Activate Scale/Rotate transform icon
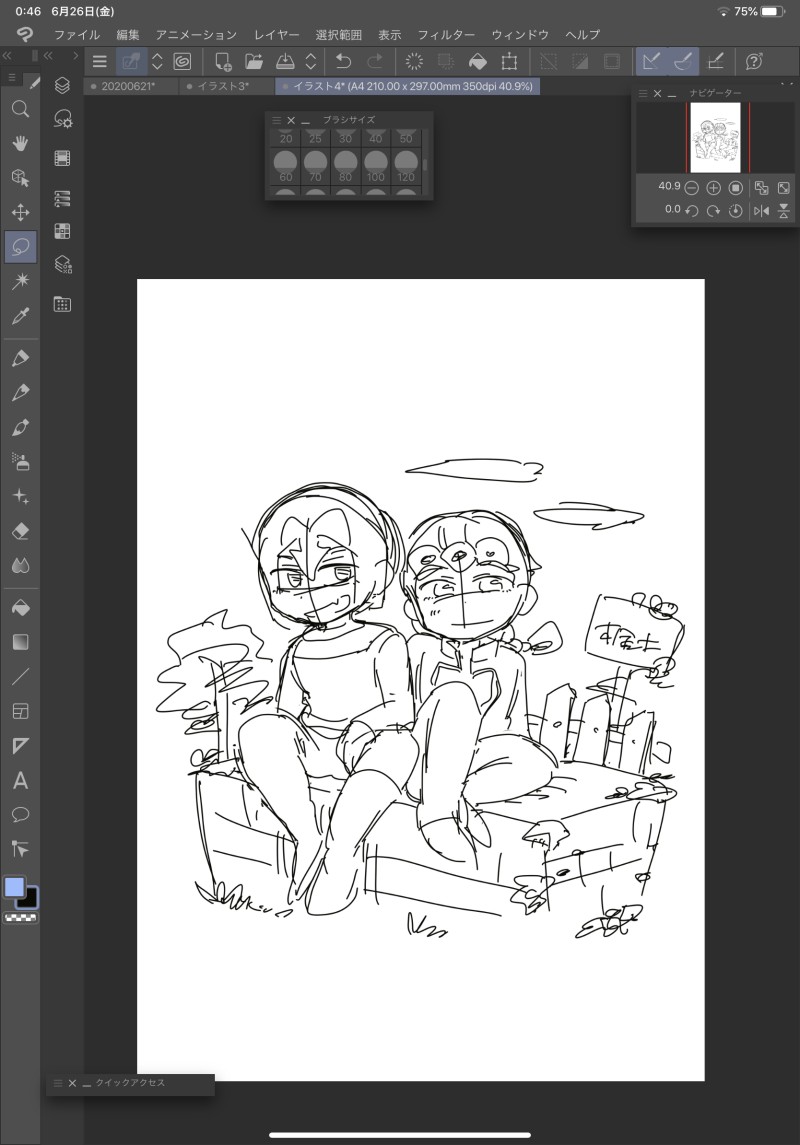 coord(509,61)
